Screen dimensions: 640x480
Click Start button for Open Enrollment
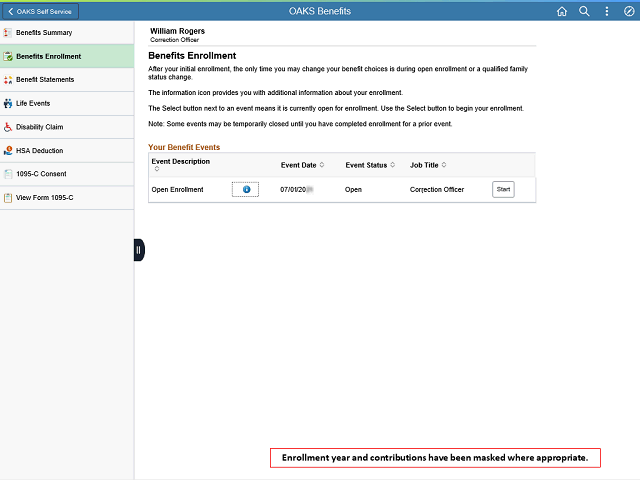click(503, 189)
